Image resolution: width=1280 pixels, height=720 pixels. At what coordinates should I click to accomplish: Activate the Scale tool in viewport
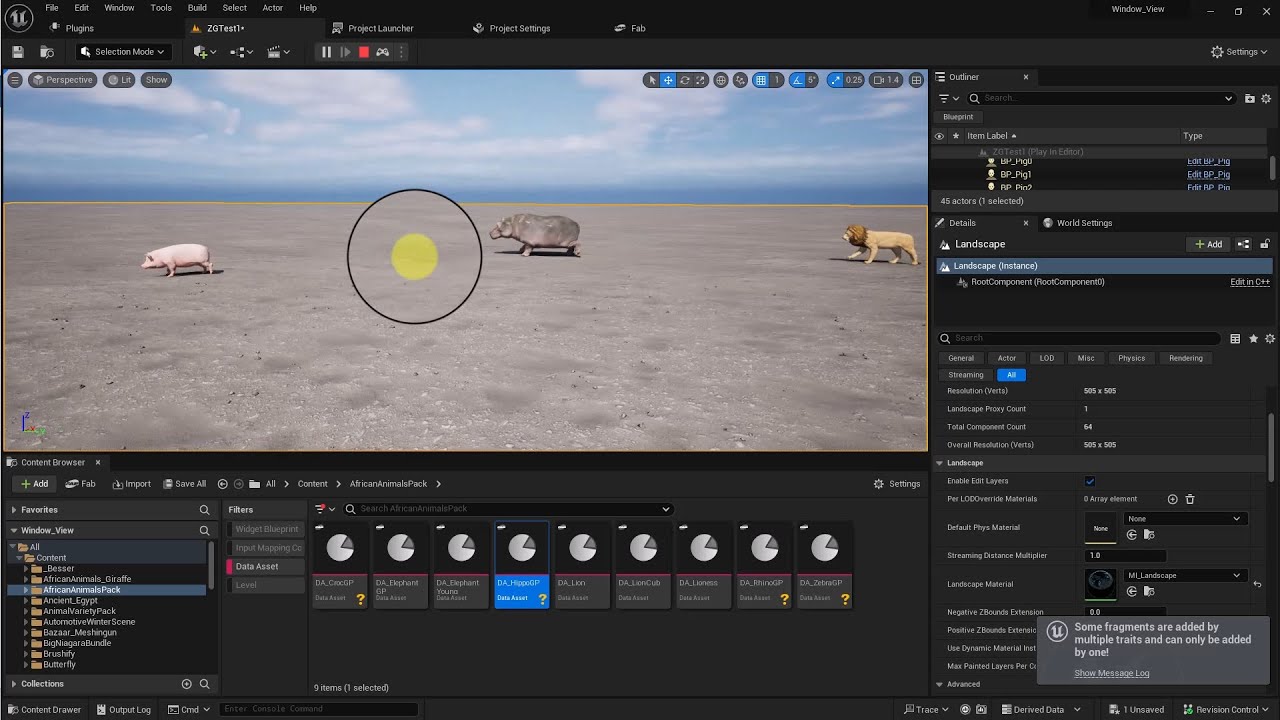coord(700,80)
